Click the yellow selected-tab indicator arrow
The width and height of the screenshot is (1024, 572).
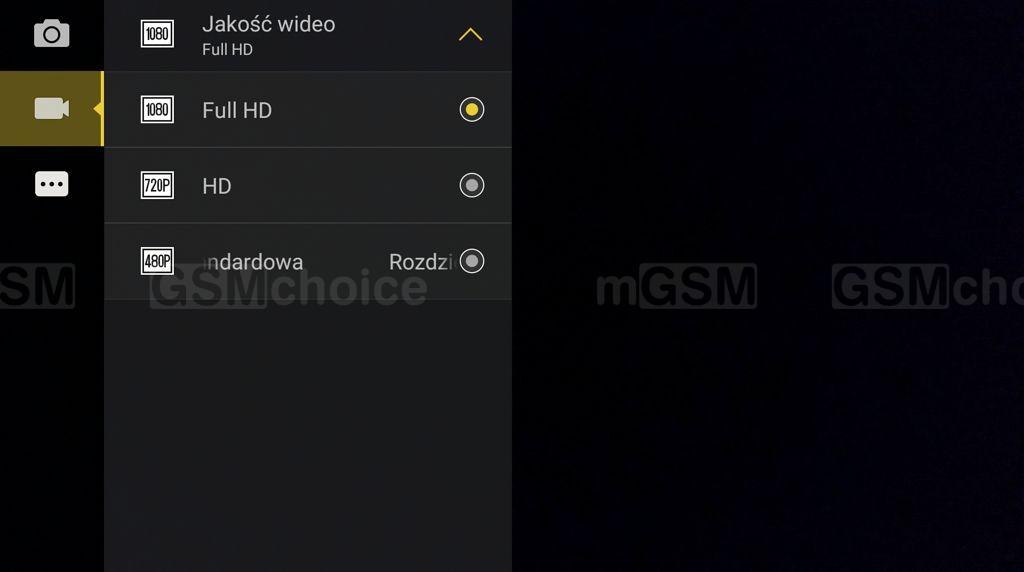[x=99, y=108]
